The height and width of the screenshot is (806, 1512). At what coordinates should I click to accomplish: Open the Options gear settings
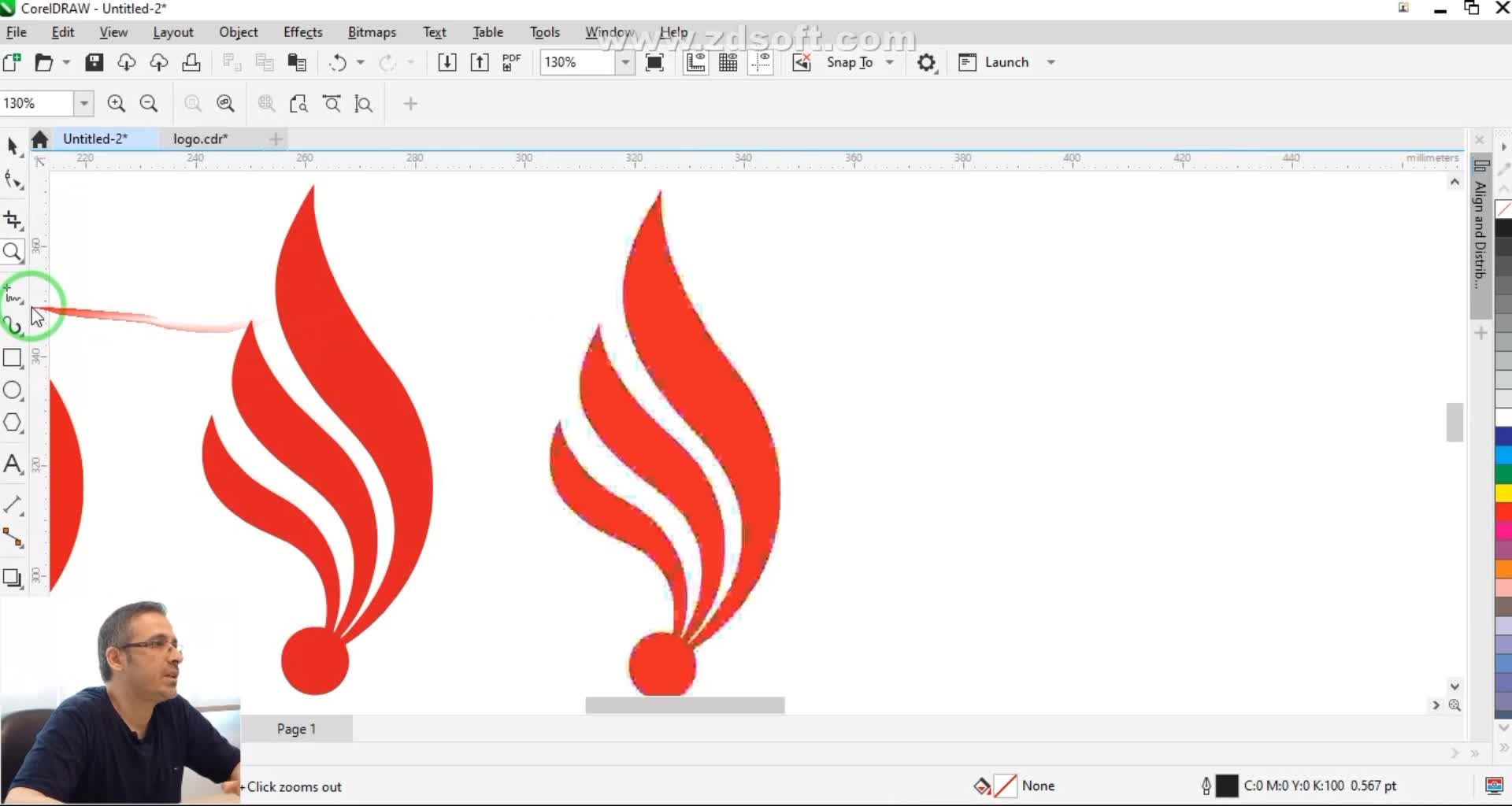(x=926, y=63)
